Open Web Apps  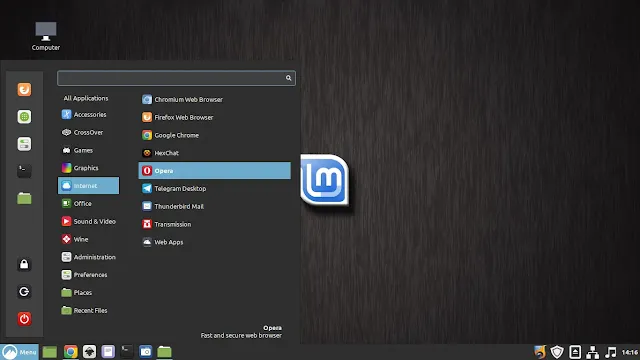[215, 242]
